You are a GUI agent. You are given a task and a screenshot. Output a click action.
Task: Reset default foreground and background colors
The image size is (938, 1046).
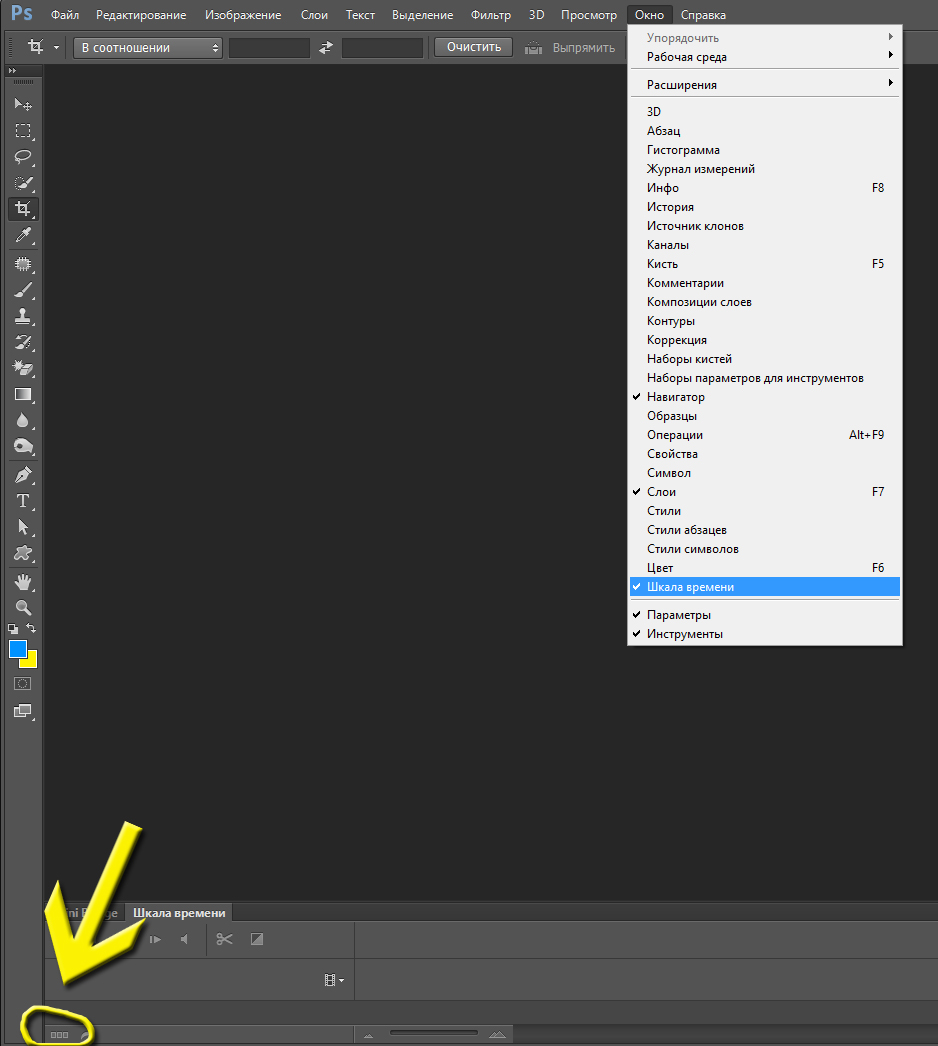click(x=13, y=628)
